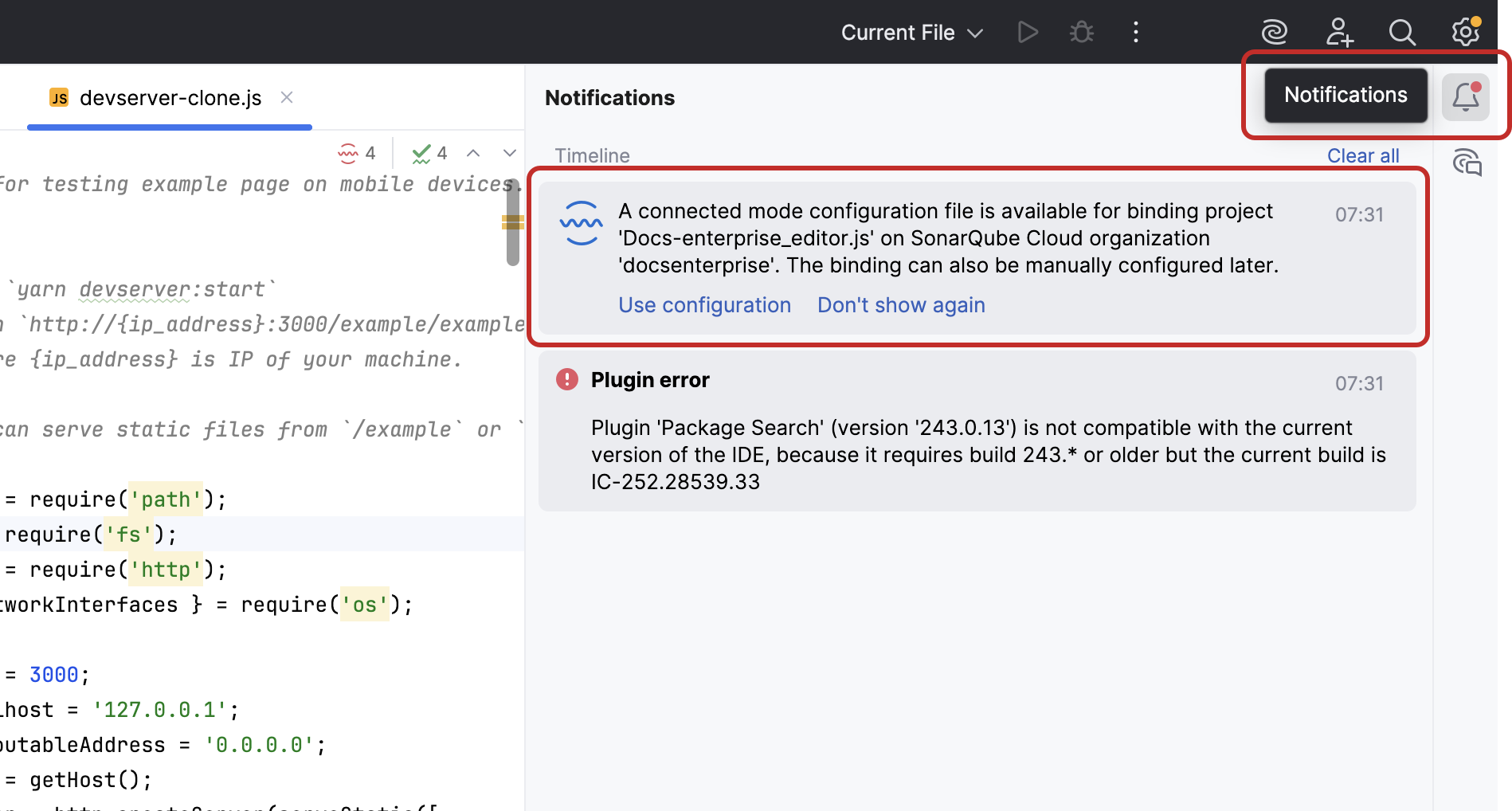The image size is (1512, 811).
Task: Open the SonarQube tool window on the right sidebar
Action: pyautogui.click(x=1467, y=163)
